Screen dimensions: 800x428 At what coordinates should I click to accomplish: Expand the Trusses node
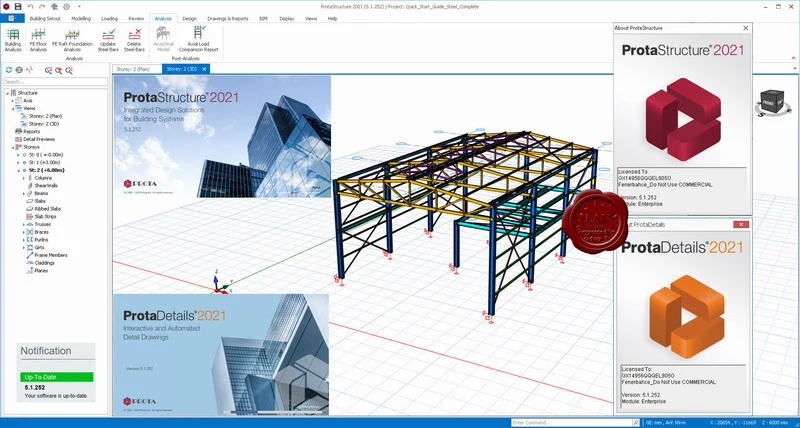tap(23, 224)
